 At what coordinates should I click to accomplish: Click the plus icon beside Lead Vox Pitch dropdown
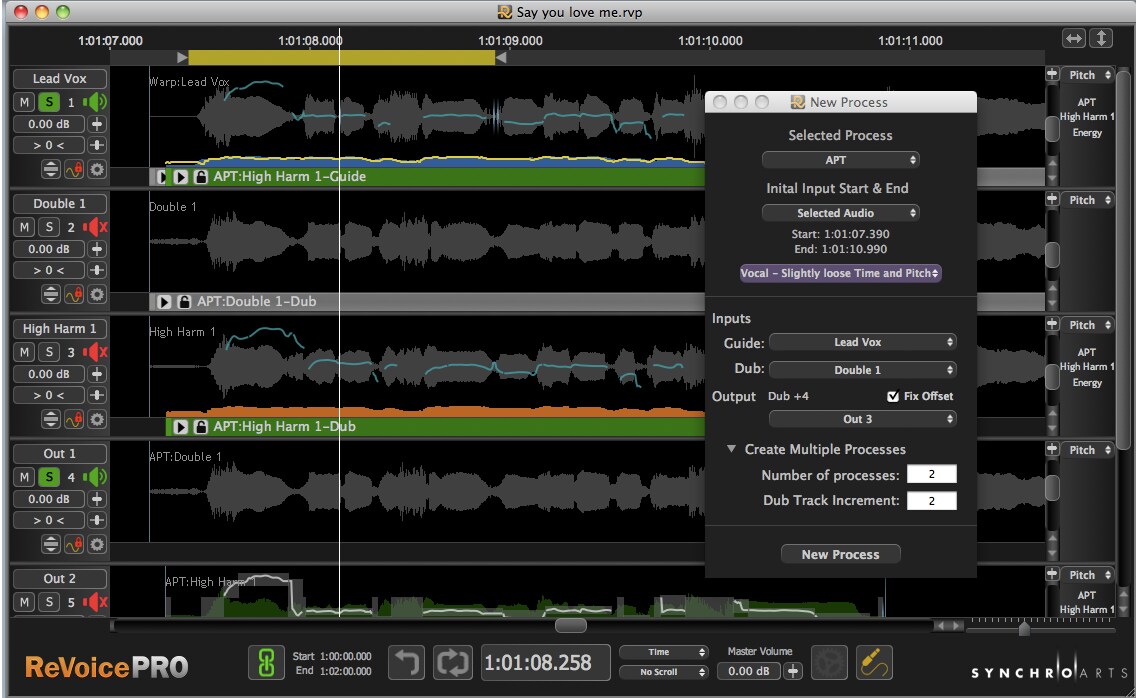(1052, 74)
